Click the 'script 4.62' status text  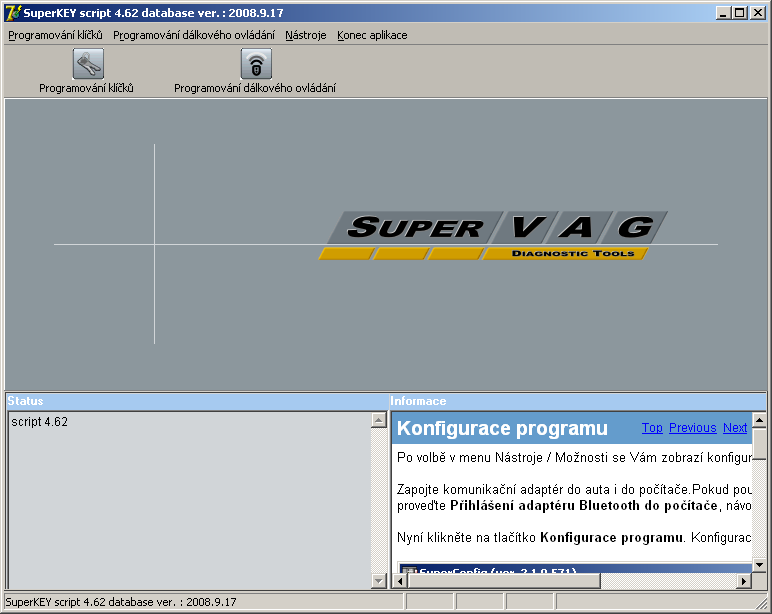tap(39, 422)
